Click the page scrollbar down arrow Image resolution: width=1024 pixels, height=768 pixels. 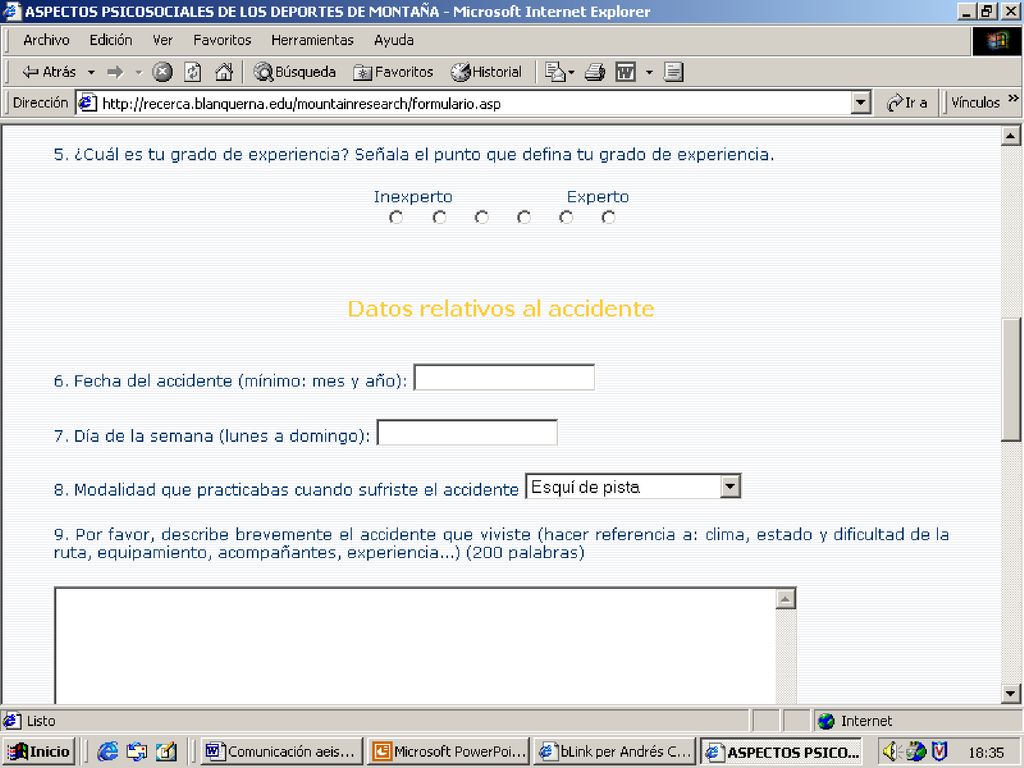pos(1010,694)
